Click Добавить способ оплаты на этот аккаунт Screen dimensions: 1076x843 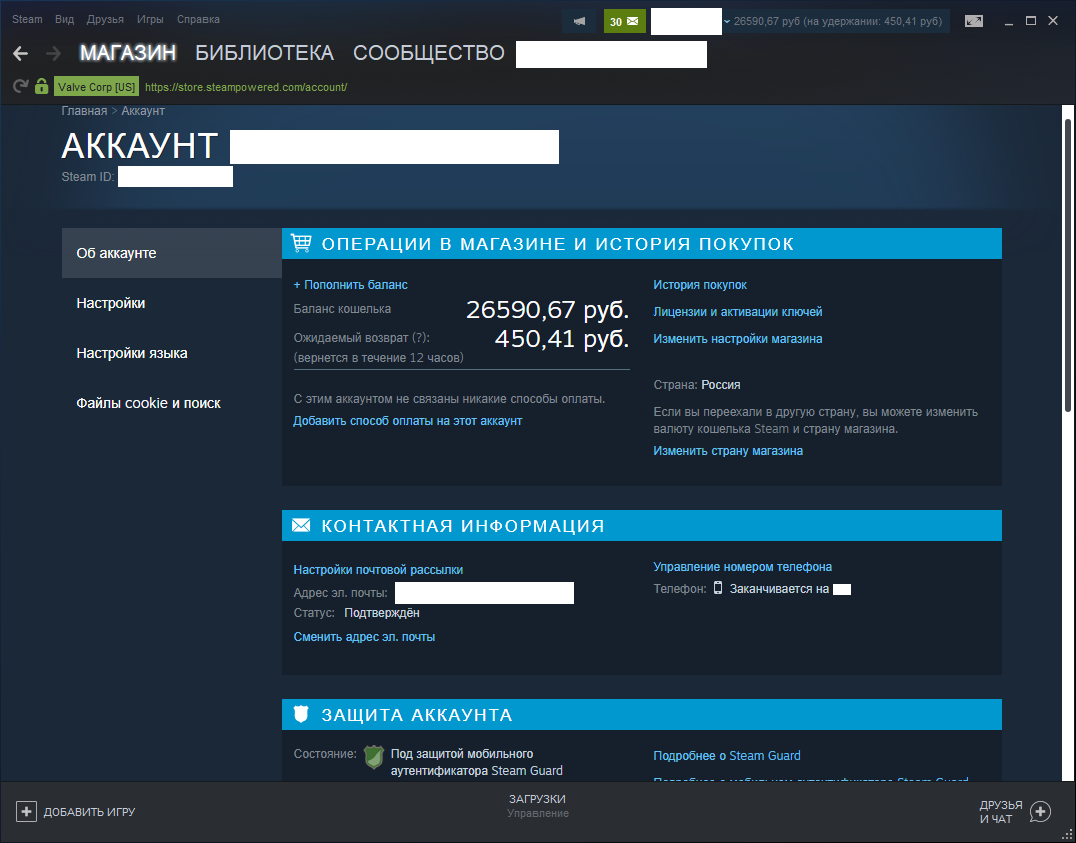[408, 421]
